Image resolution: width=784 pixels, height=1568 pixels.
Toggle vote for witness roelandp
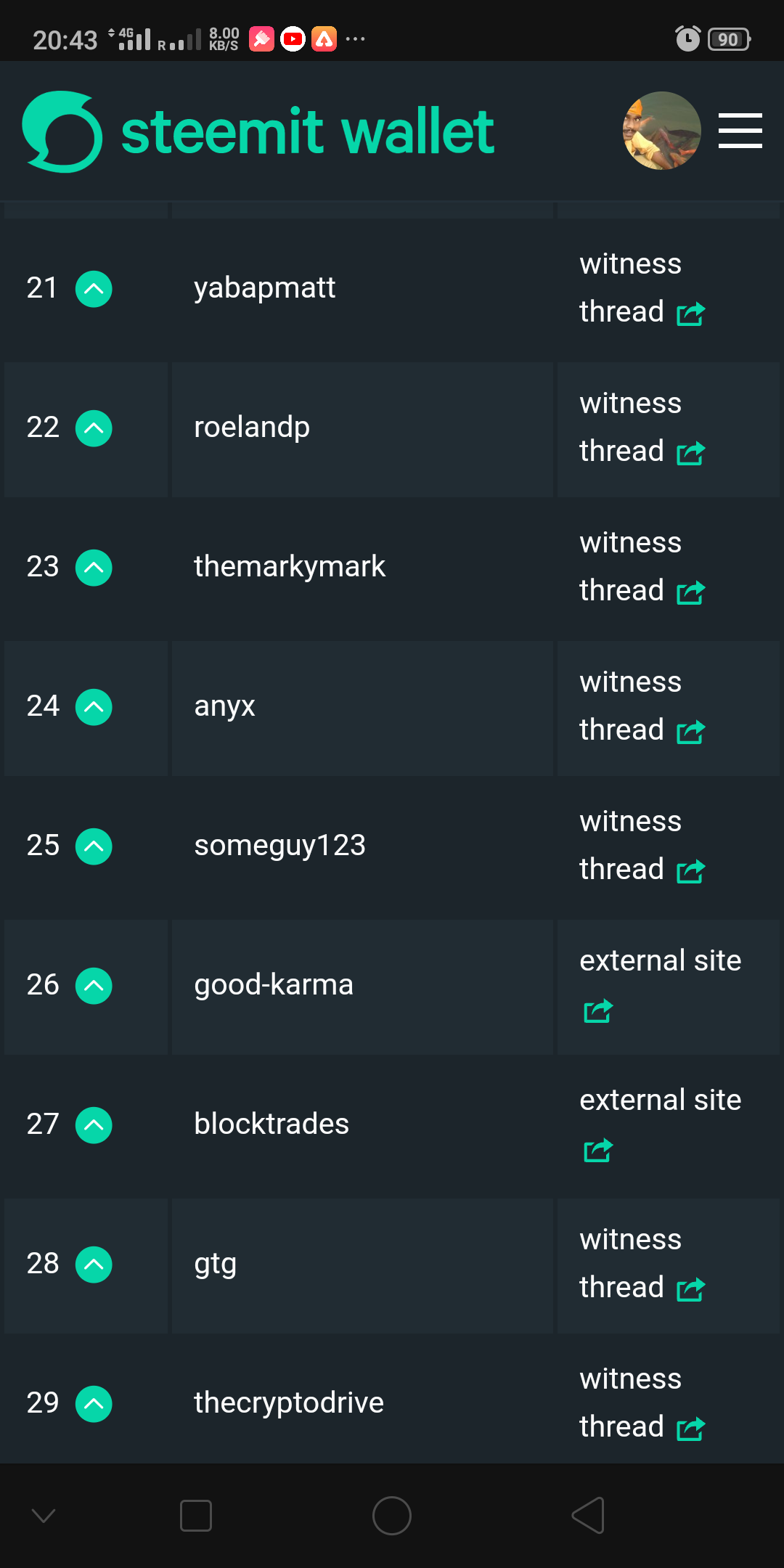point(94,428)
